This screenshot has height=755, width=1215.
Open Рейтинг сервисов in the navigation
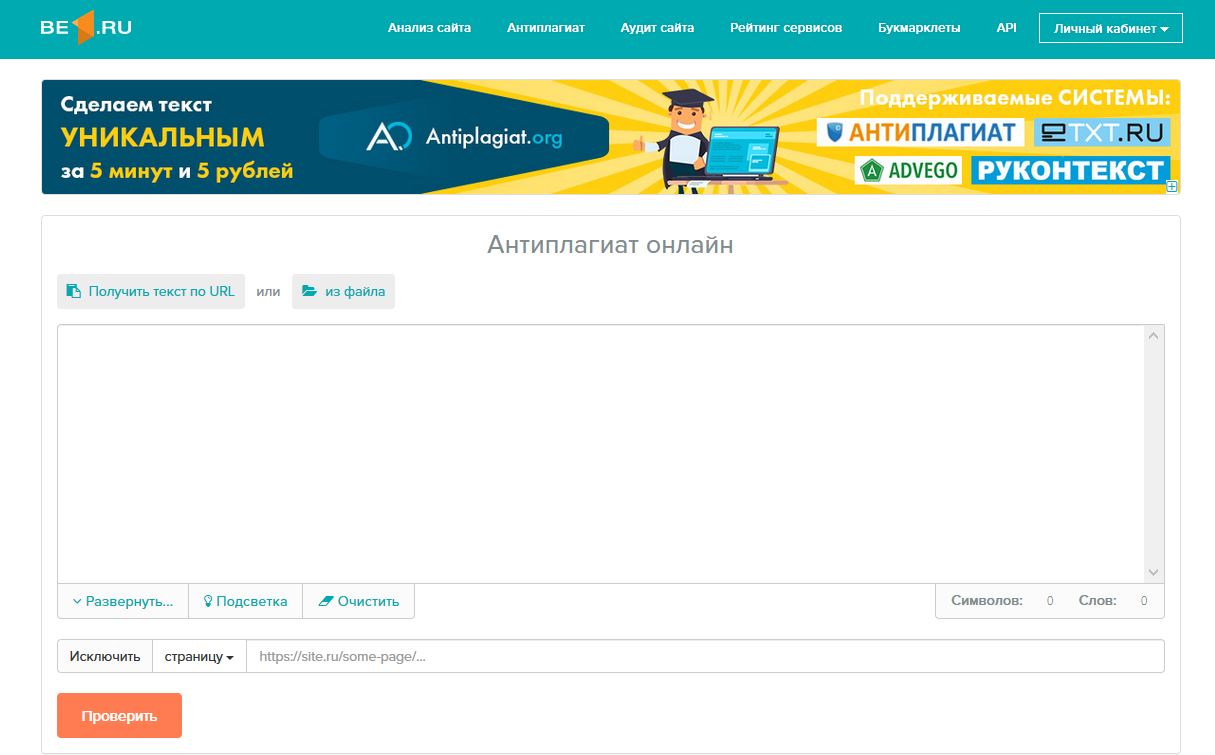click(x=786, y=28)
